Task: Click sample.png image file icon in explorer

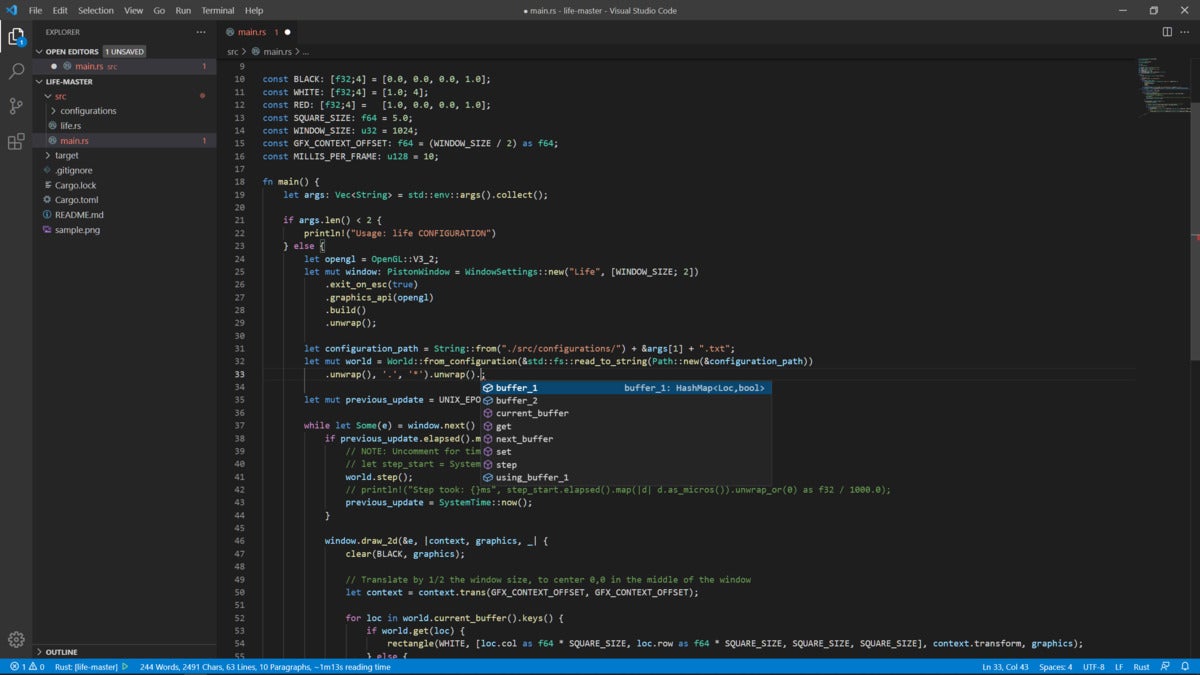Action: coord(47,230)
